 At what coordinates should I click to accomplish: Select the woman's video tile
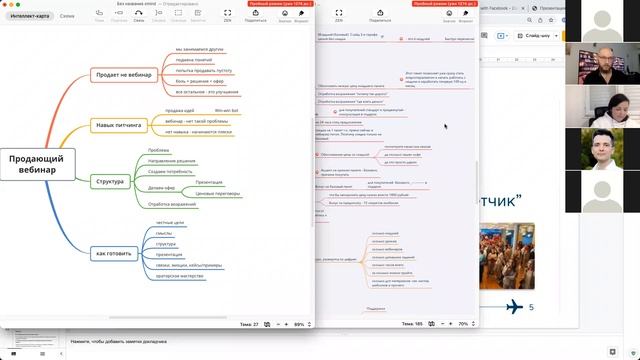tap(602, 106)
